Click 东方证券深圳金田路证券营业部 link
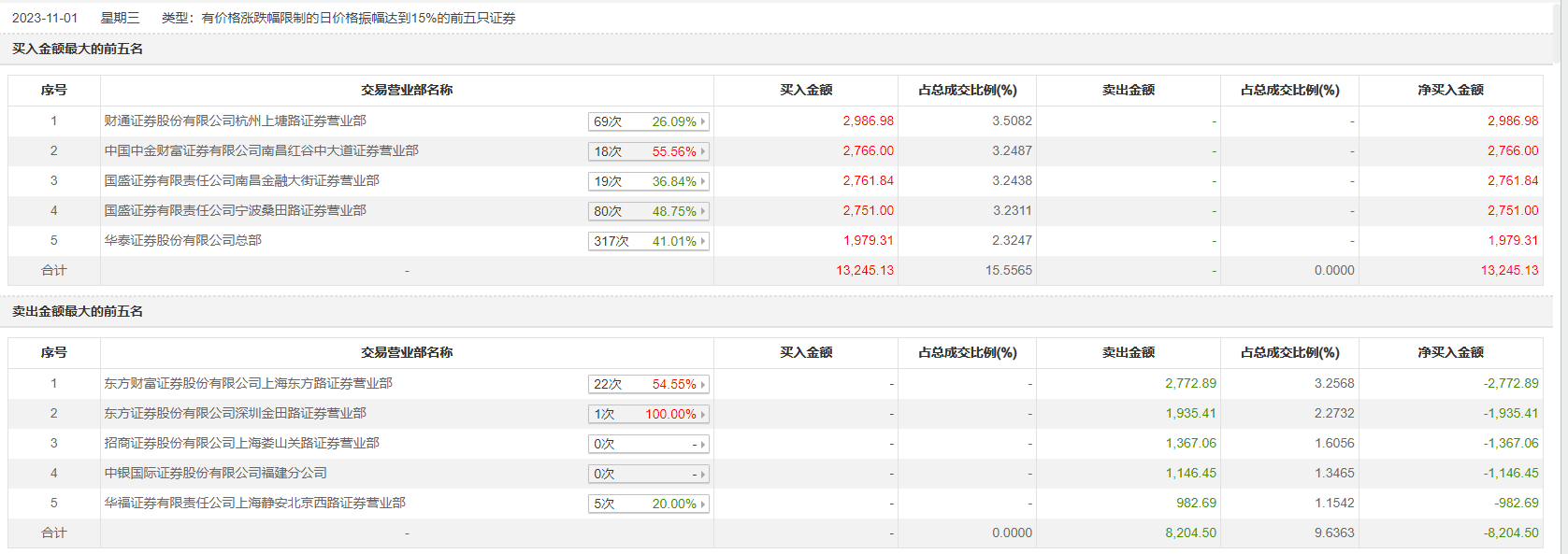This screenshot has height=554, width=1568. pos(235,413)
